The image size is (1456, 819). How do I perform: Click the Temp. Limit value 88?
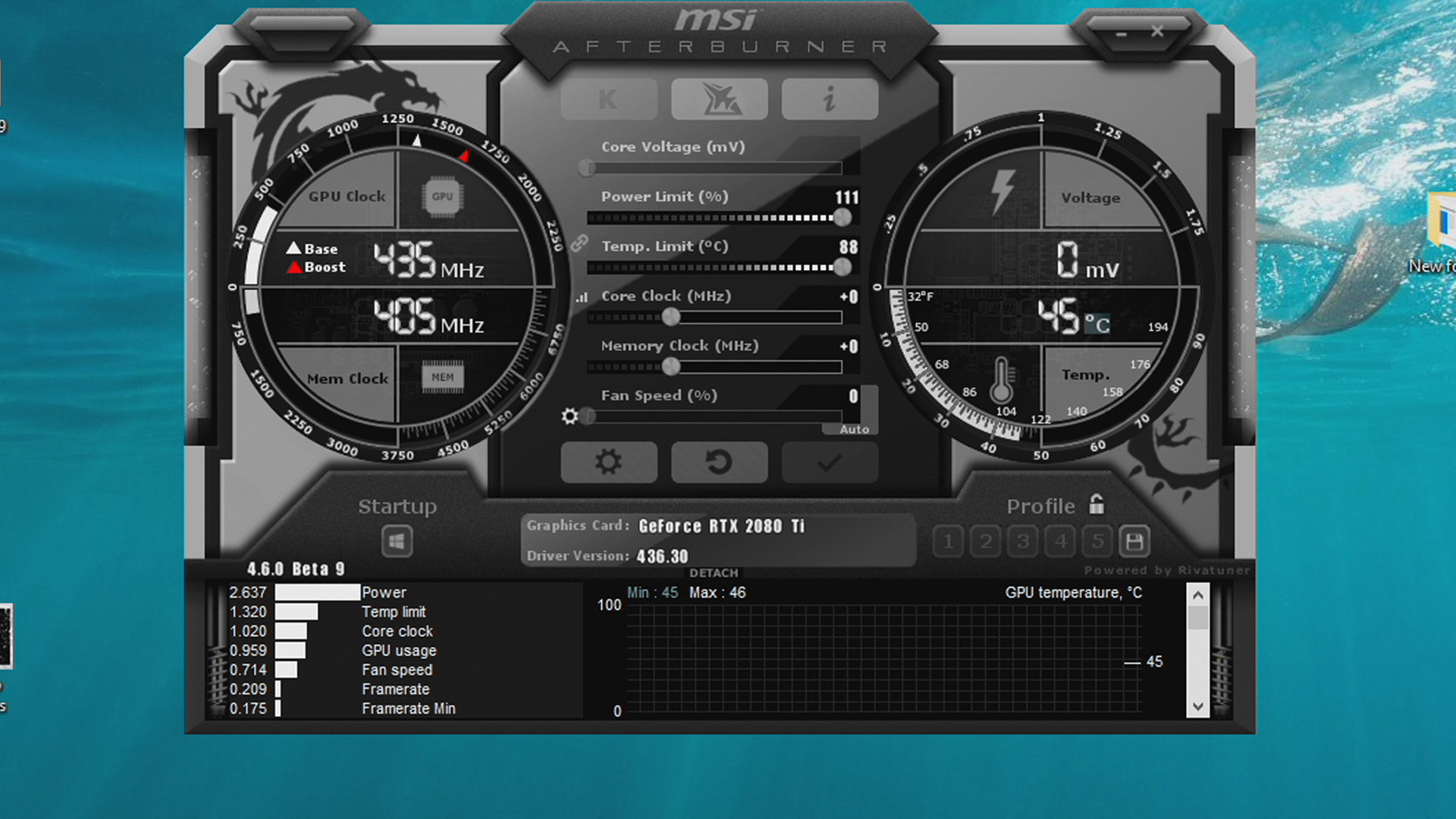pyautogui.click(x=849, y=247)
